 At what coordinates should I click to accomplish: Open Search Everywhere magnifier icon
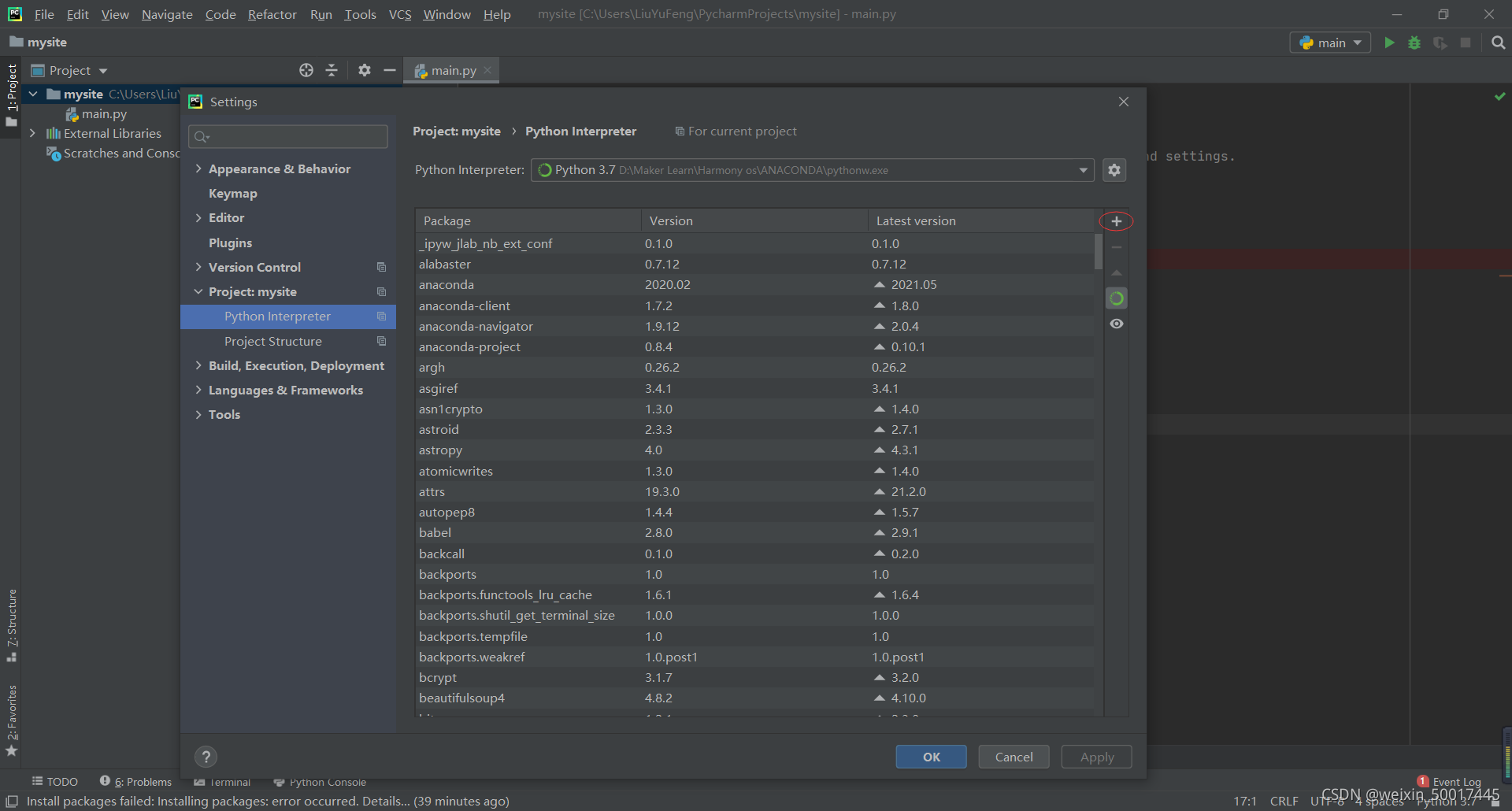pyautogui.click(x=1498, y=43)
